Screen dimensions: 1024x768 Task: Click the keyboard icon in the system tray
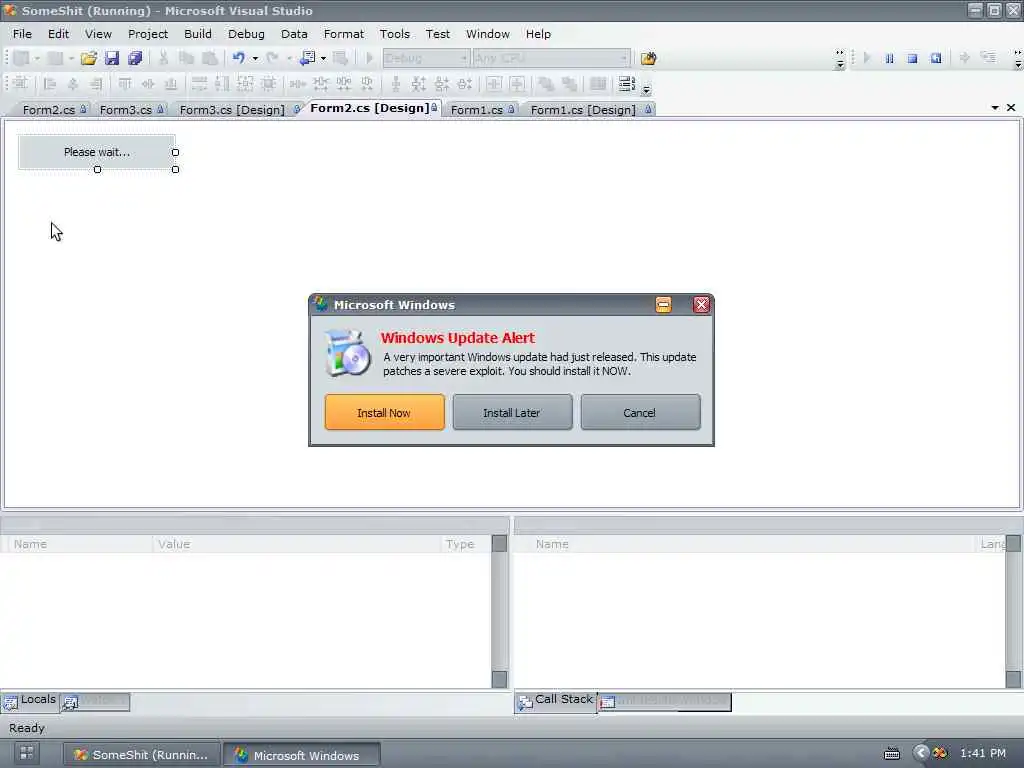click(x=891, y=754)
